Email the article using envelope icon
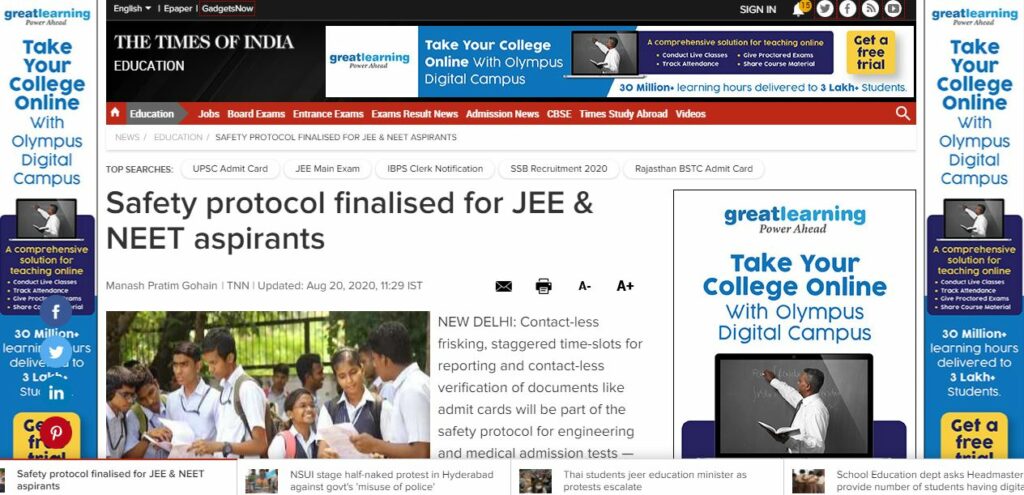 click(504, 286)
